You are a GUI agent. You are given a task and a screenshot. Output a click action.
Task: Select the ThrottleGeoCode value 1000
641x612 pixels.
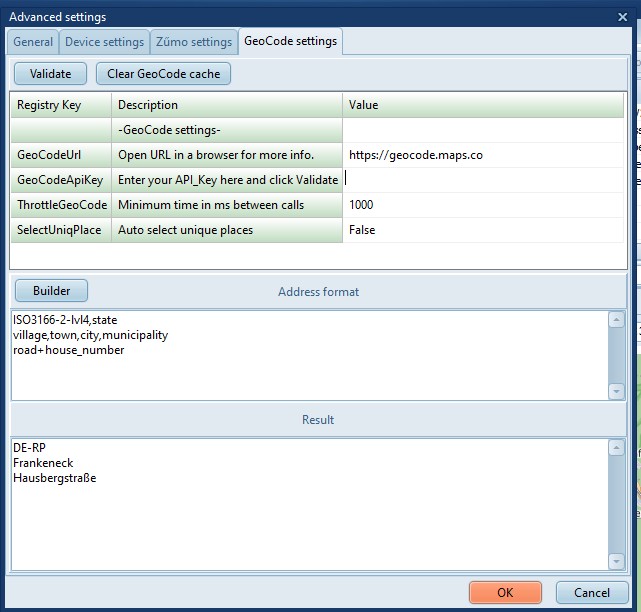[480, 205]
